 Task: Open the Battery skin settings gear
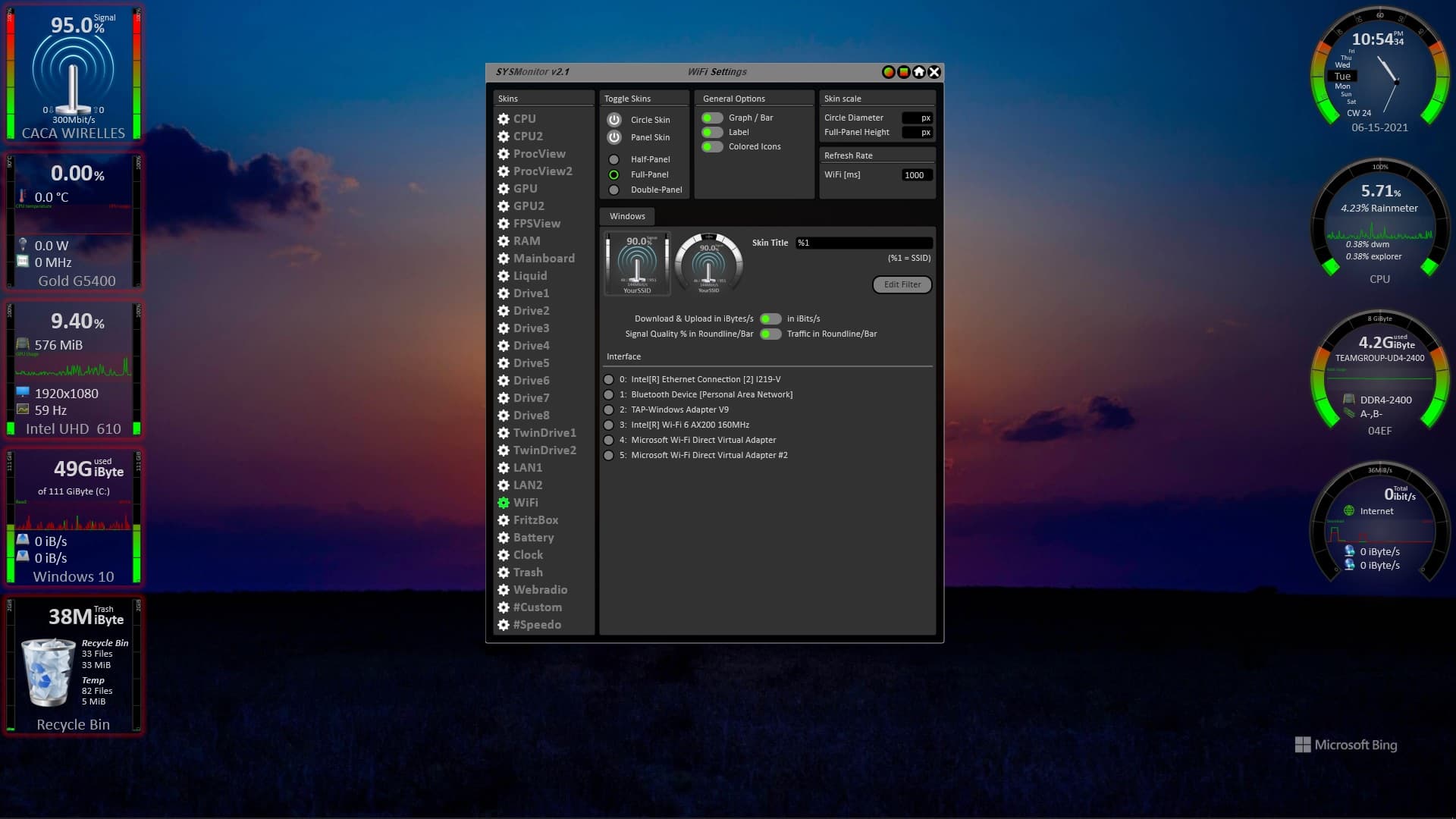pos(504,538)
